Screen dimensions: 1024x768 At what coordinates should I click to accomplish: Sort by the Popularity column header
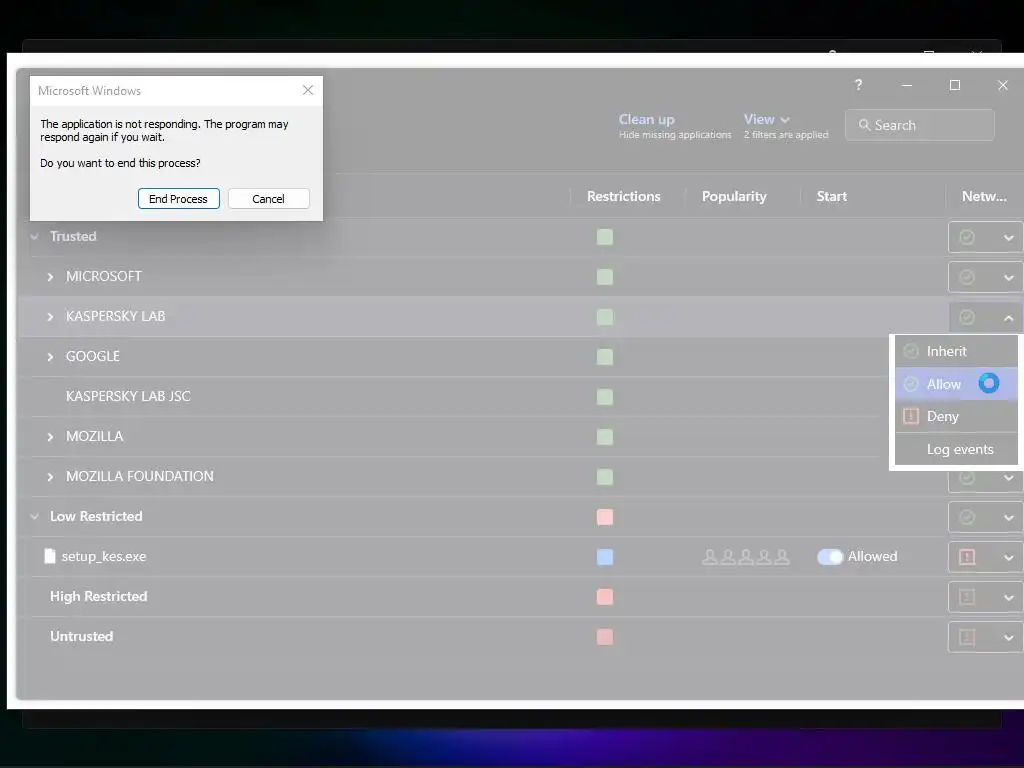tap(734, 197)
